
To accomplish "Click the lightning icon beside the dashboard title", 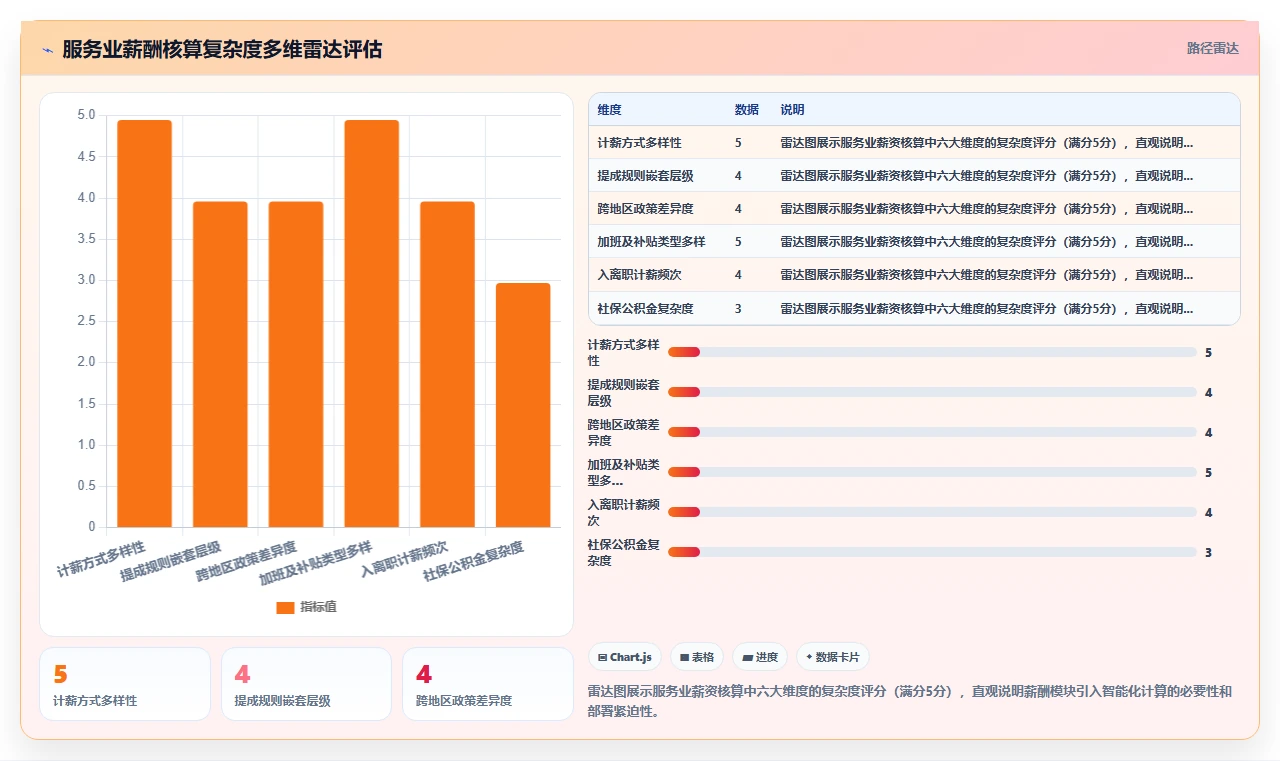I will (x=47, y=50).
